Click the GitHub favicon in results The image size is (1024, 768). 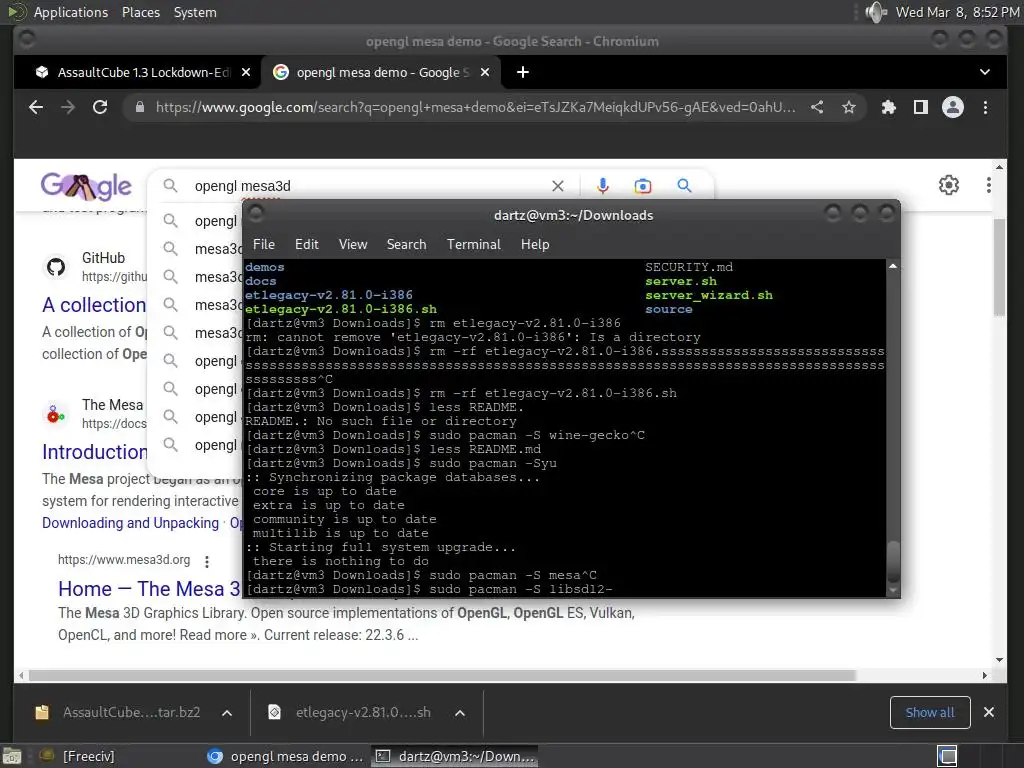(56, 266)
